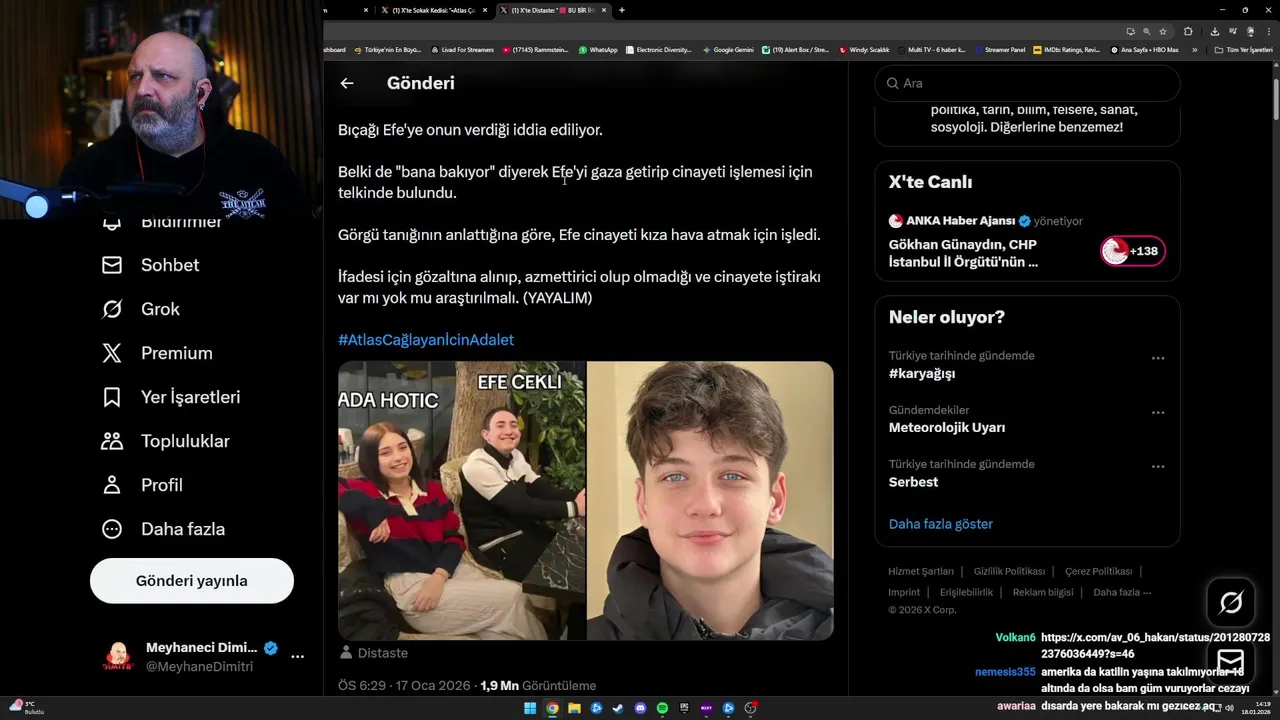Open the Ada Hotic and Efe Cekli photo
1280x720 pixels.
coord(461,501)
